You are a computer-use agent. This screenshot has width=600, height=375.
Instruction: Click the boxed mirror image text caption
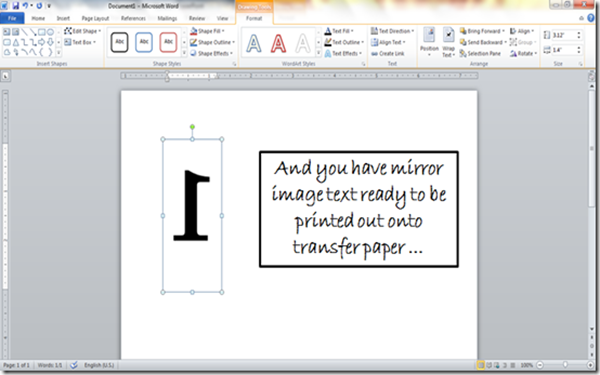[359, 209]
